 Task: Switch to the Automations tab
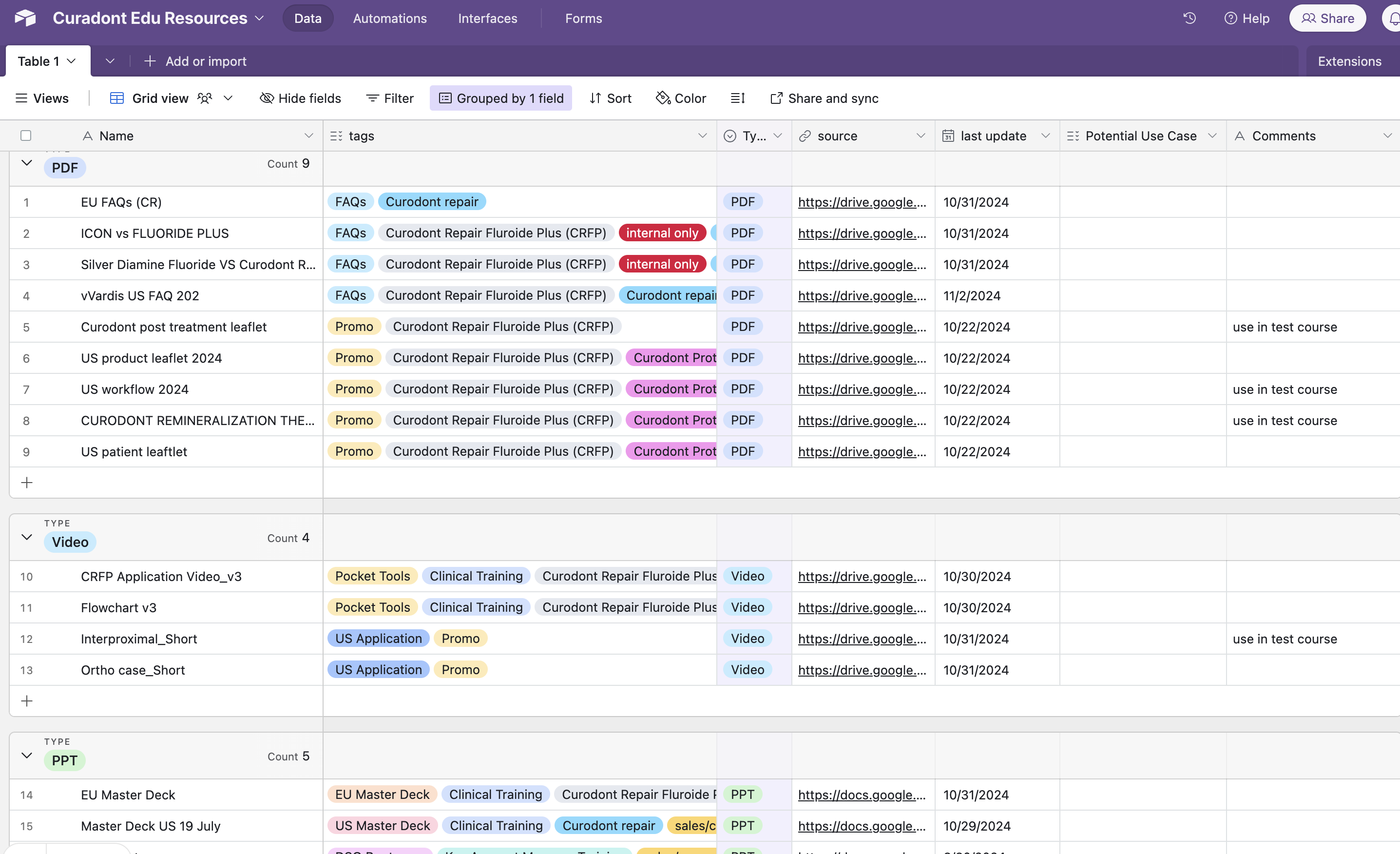pos(390,18)
